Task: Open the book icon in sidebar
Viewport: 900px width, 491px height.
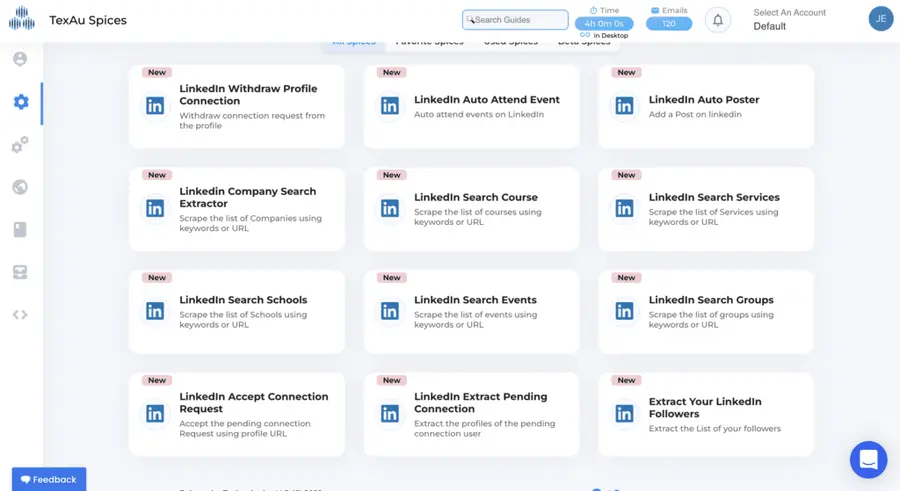Action: (x=20, y=230)
